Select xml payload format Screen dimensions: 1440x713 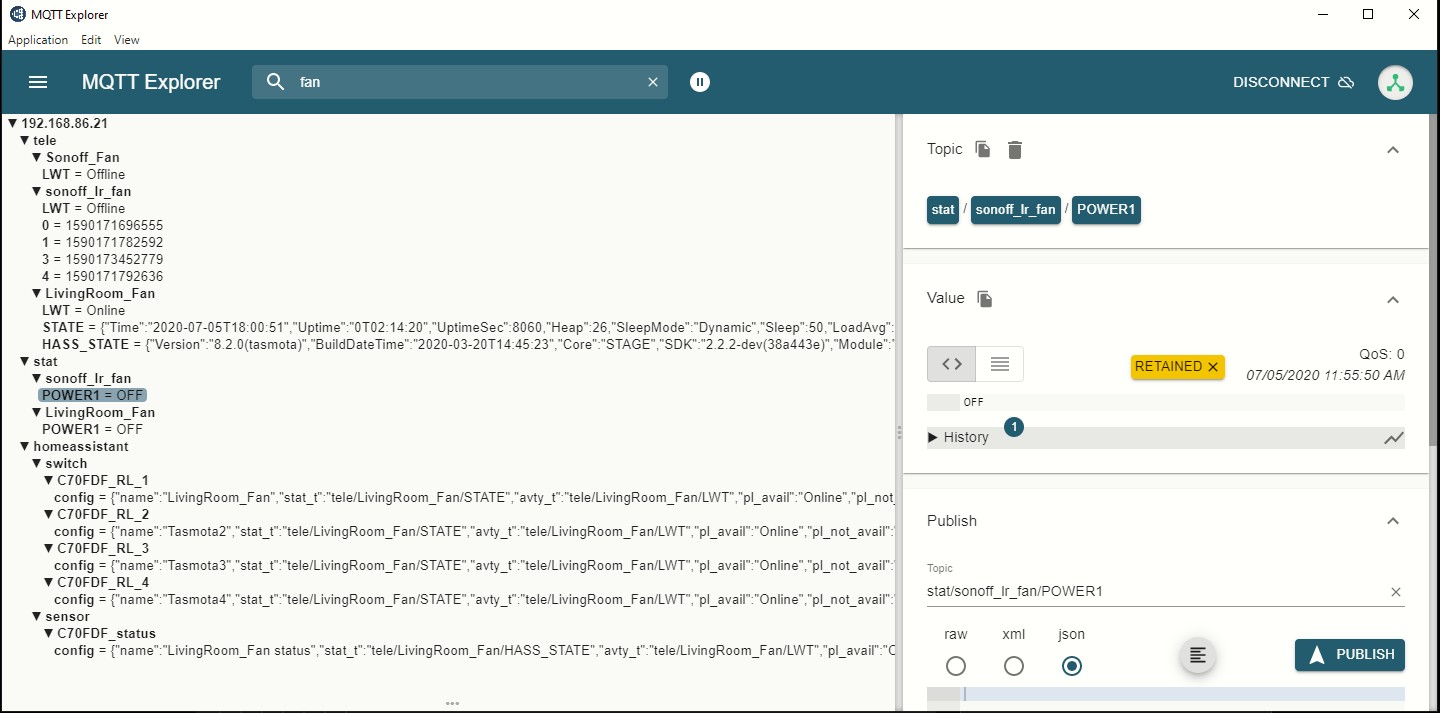[1014, 666]
